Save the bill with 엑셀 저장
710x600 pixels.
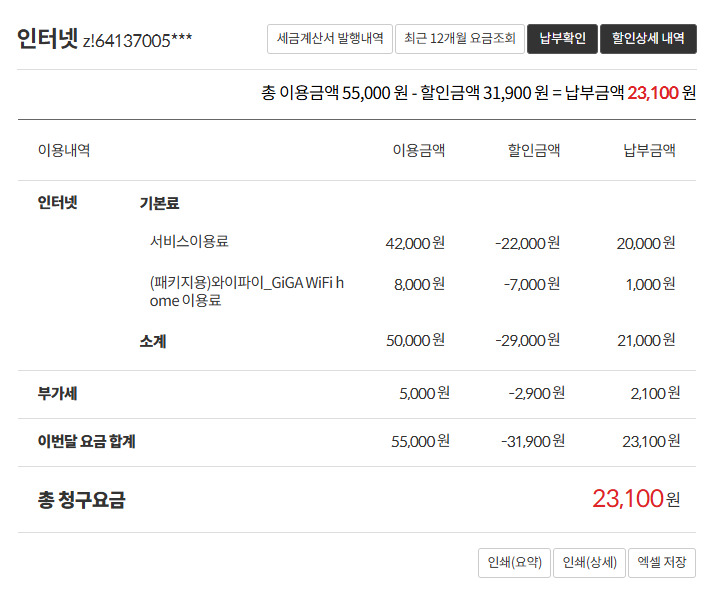coord(662,563)
